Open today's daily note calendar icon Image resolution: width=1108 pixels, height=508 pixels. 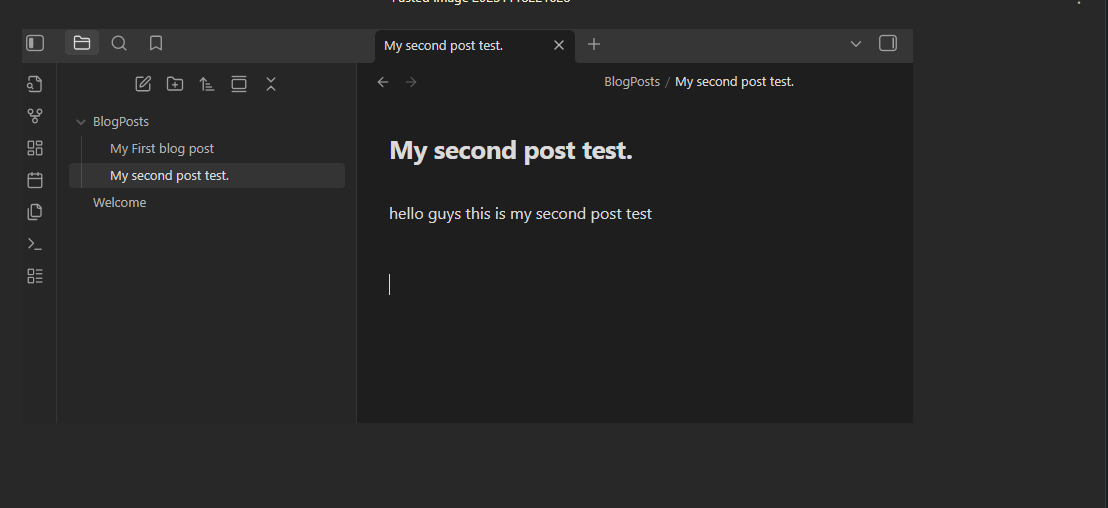coord(35,180)
